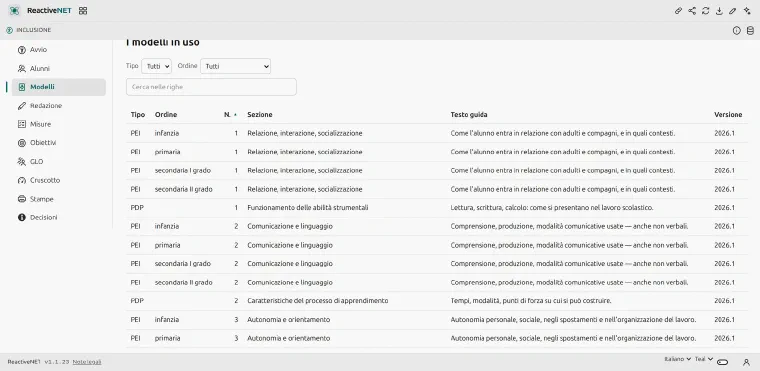Image resolution: width=760 pixels, height=371 pixels.
Task: Click the Redazione pencil icon in sidebar
Action: 21,106
